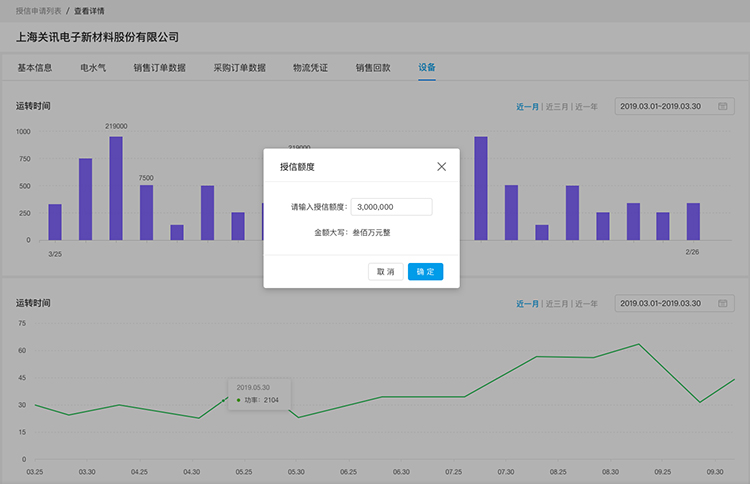
Task: Go to the 采购订单数据 tab
Action: click(x=239, y=69)
